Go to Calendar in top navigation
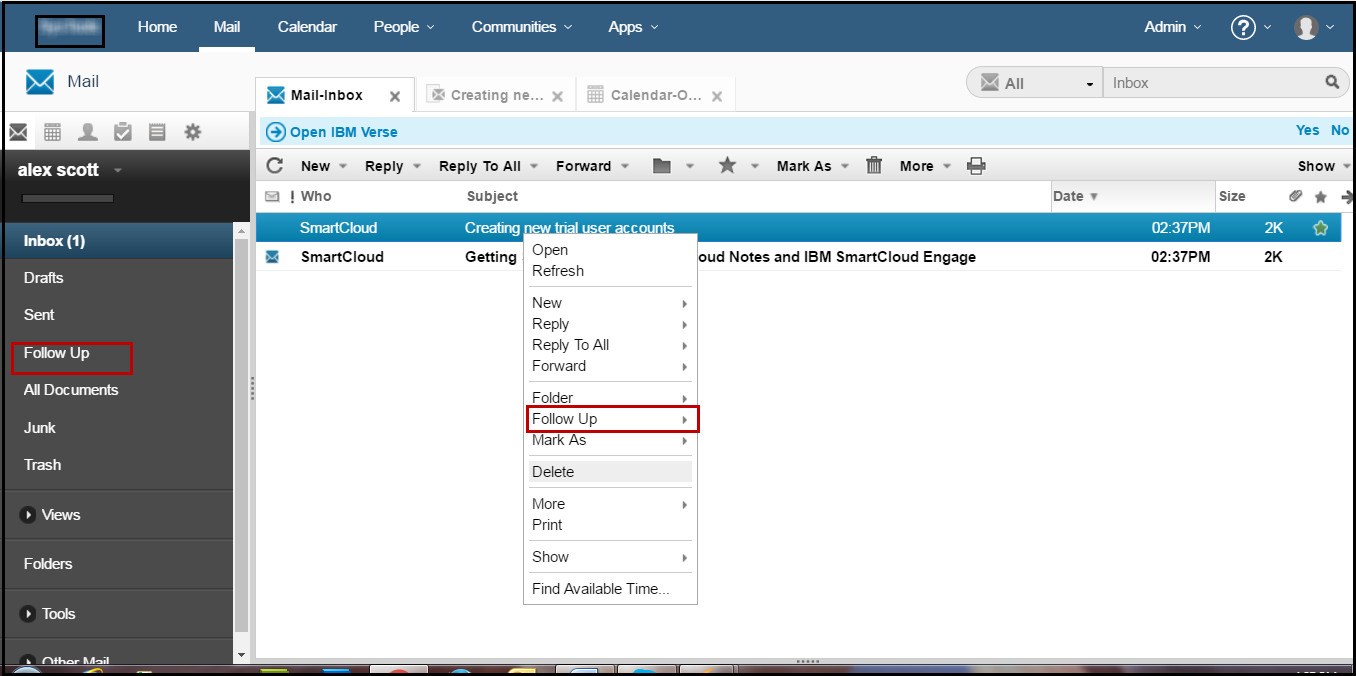This screenshot has height=676, width=1356. coord(307,27)
